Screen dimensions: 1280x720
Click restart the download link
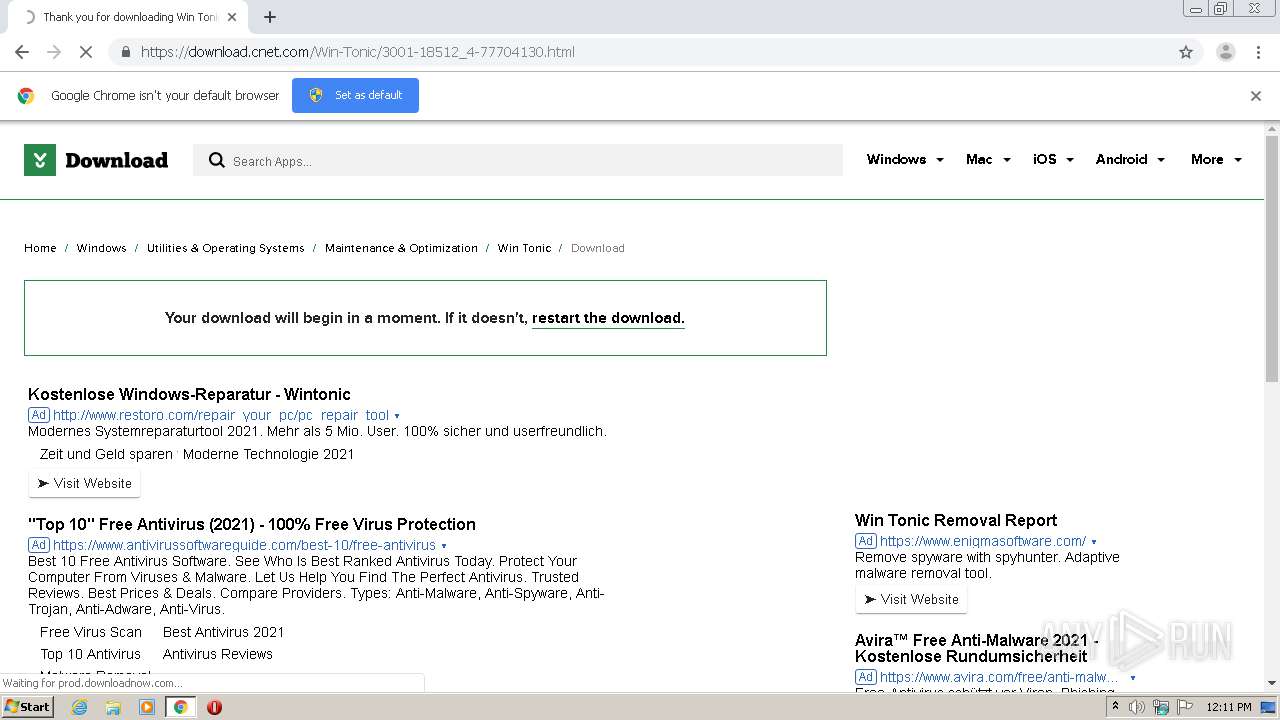pos(608,318)
